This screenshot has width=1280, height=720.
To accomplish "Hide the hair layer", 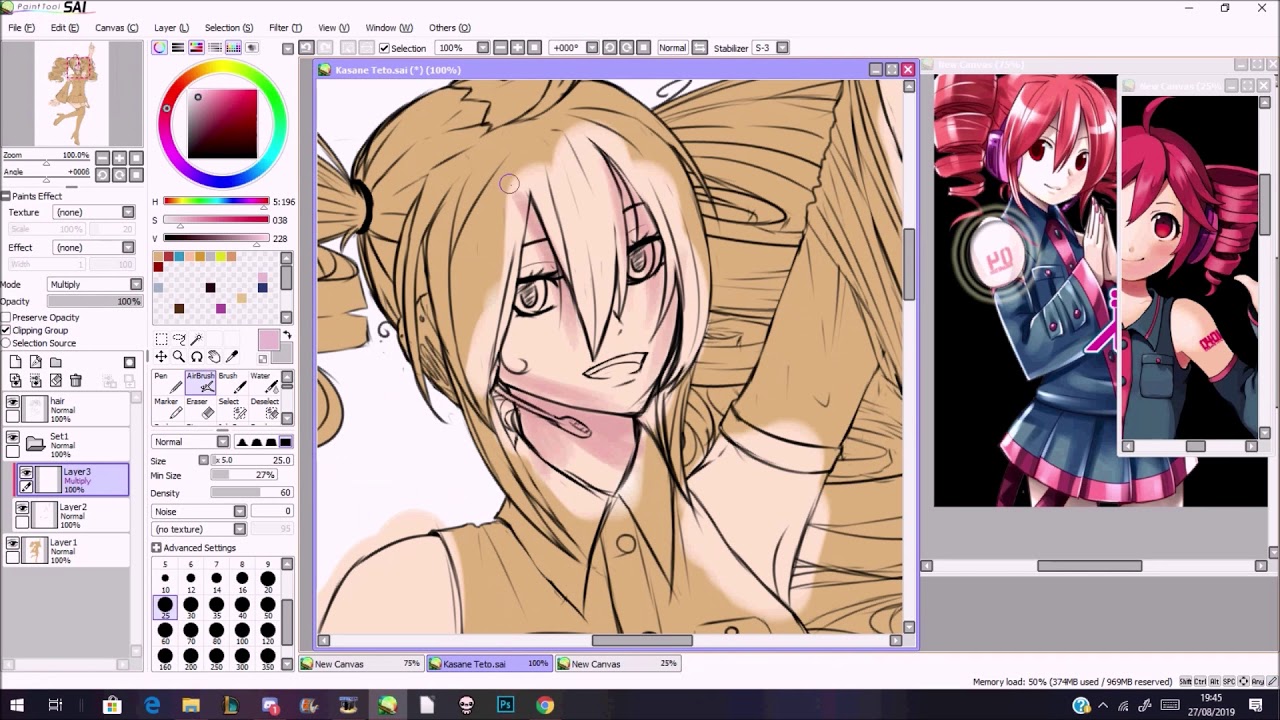I will pos(13,402).
